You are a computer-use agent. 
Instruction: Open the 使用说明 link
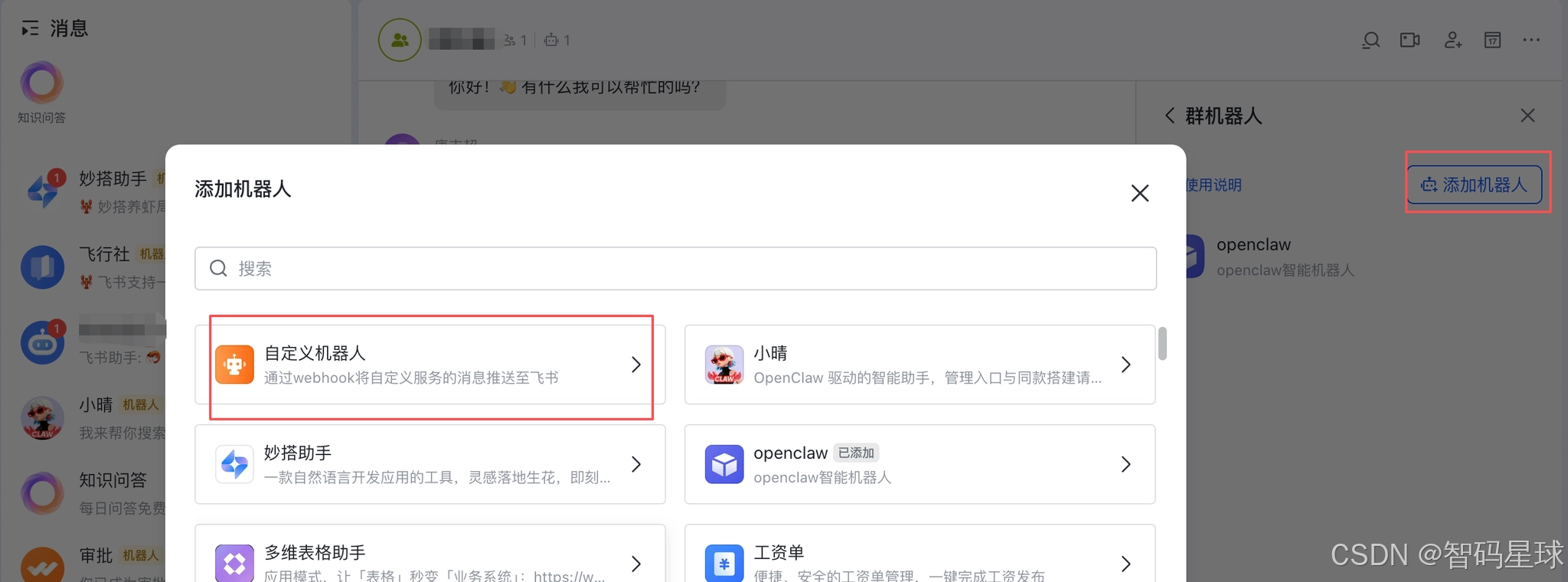[x=1214, y=185]
